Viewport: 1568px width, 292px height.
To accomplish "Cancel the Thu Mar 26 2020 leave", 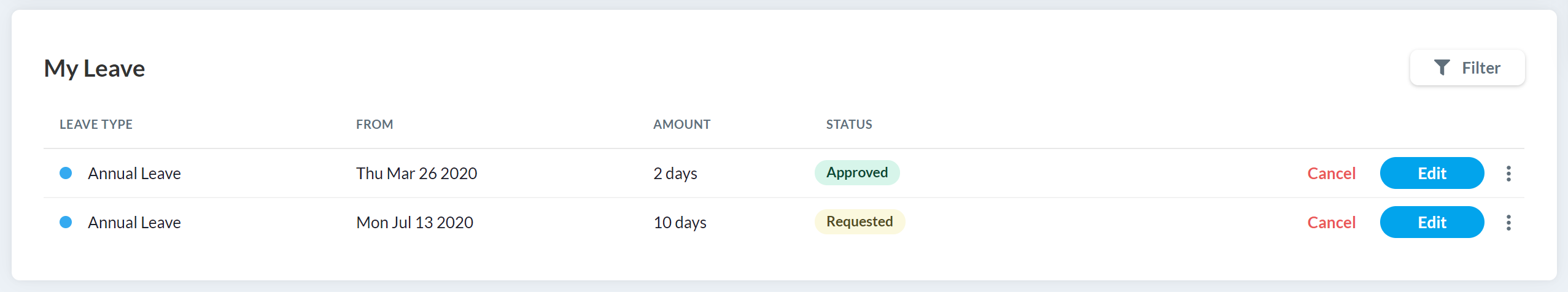I will coord(1331,174).
